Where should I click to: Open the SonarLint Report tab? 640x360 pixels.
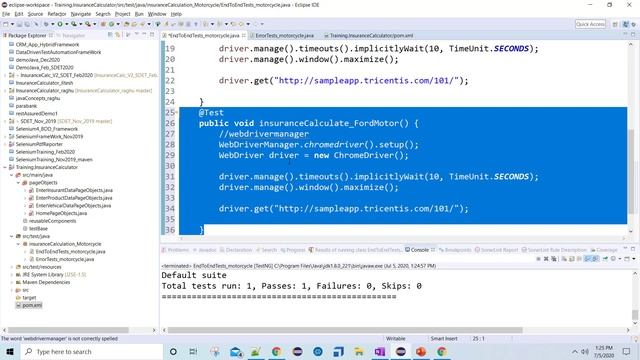pyautogui.click(x=496, y=250)
